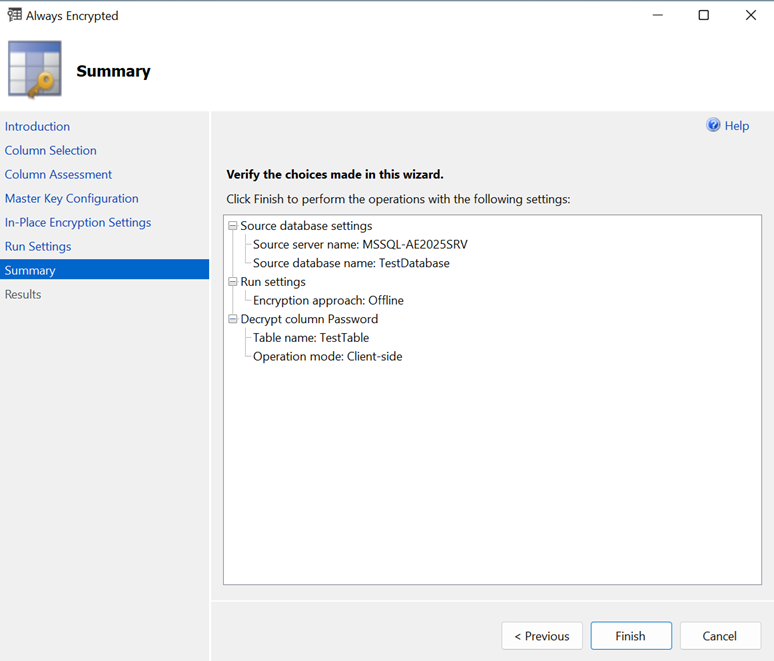The height and width of the screenshot is (661, 774).
Task: Collapse the Run settings tree node
Action: [233, 282]
